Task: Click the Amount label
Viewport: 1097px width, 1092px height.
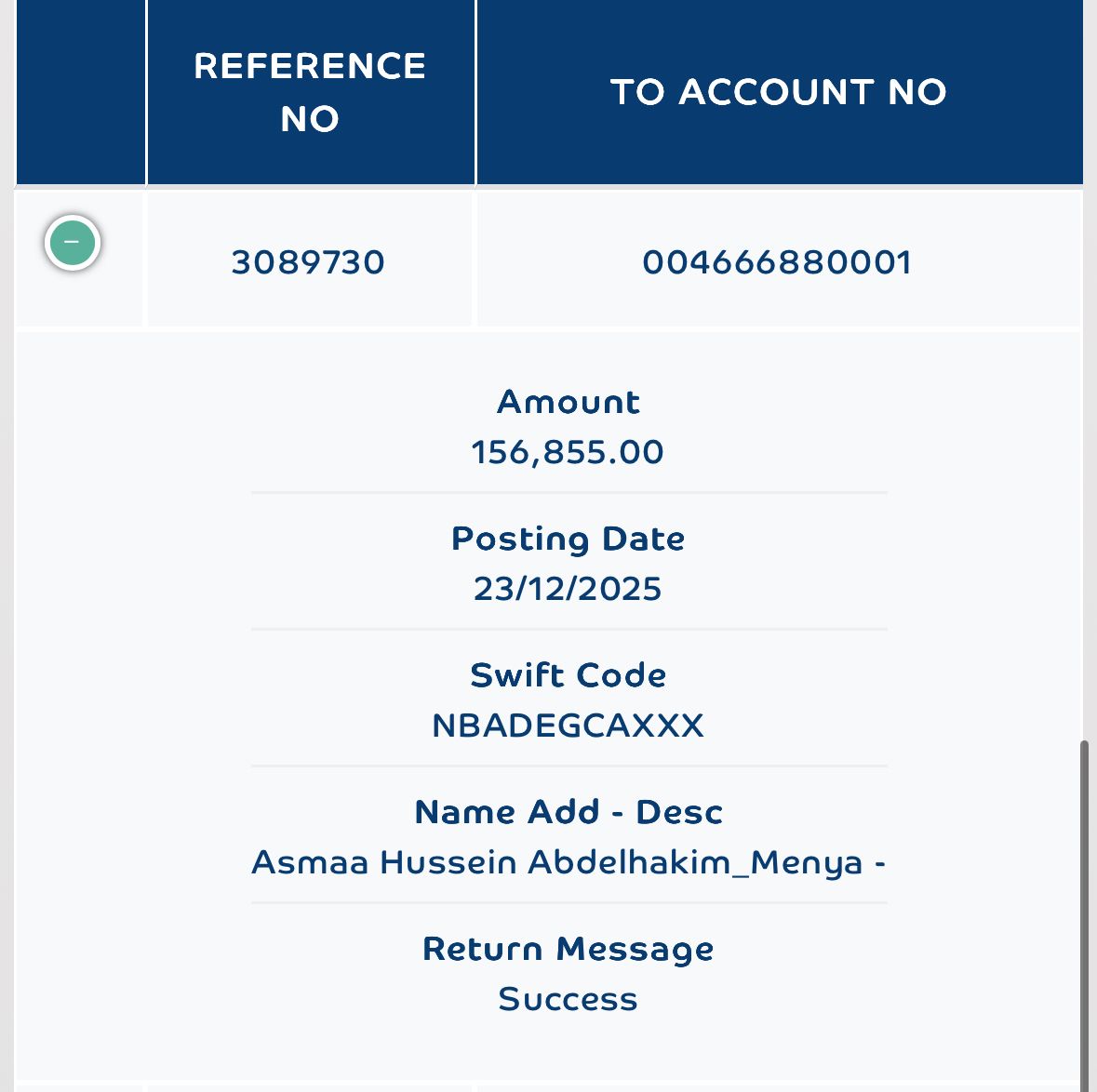Action: (569, 402)
